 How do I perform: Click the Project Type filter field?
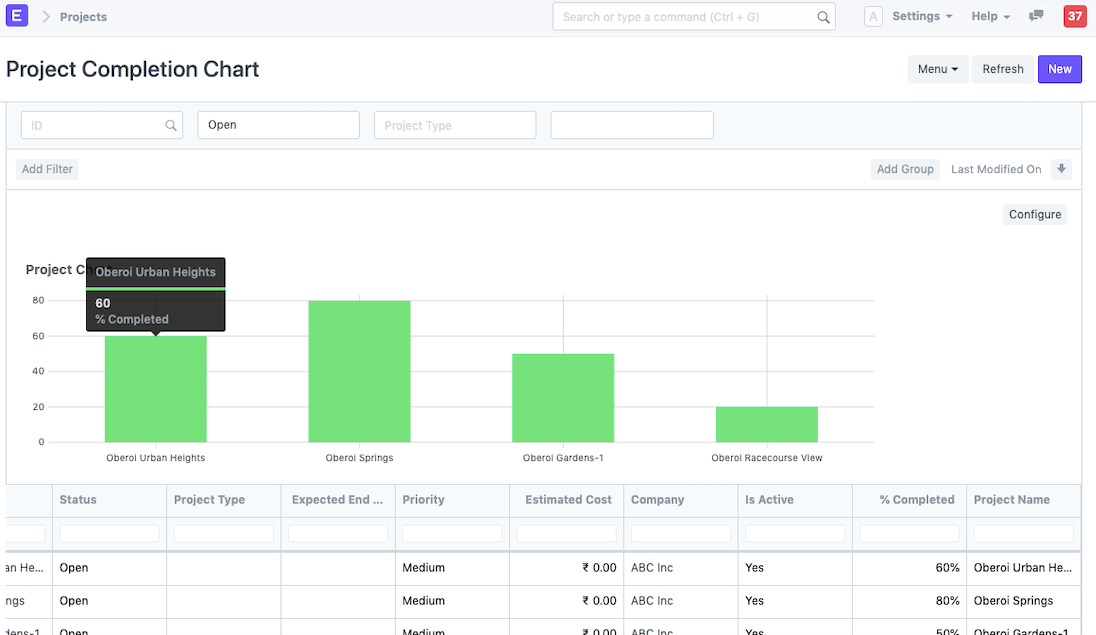coord(455,126)
